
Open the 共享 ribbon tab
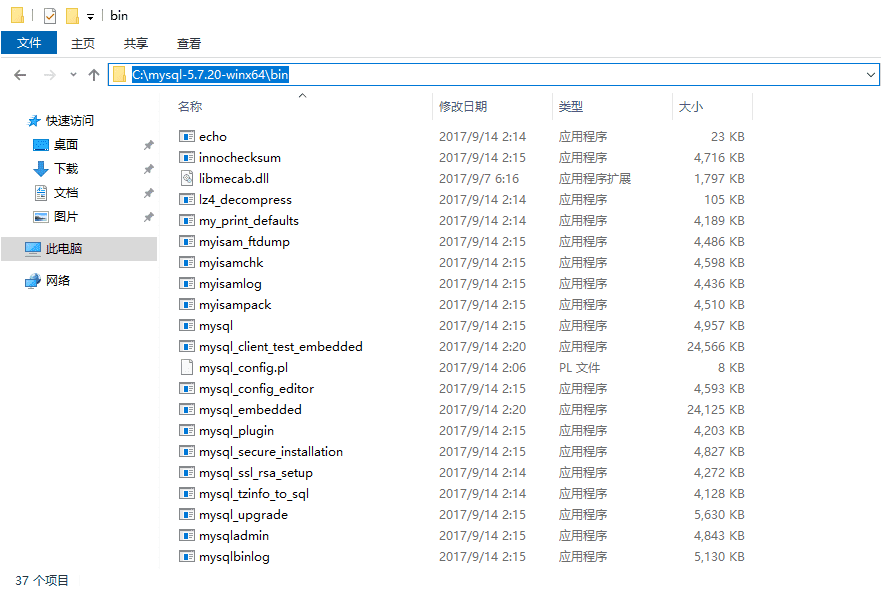coord(135,43)
